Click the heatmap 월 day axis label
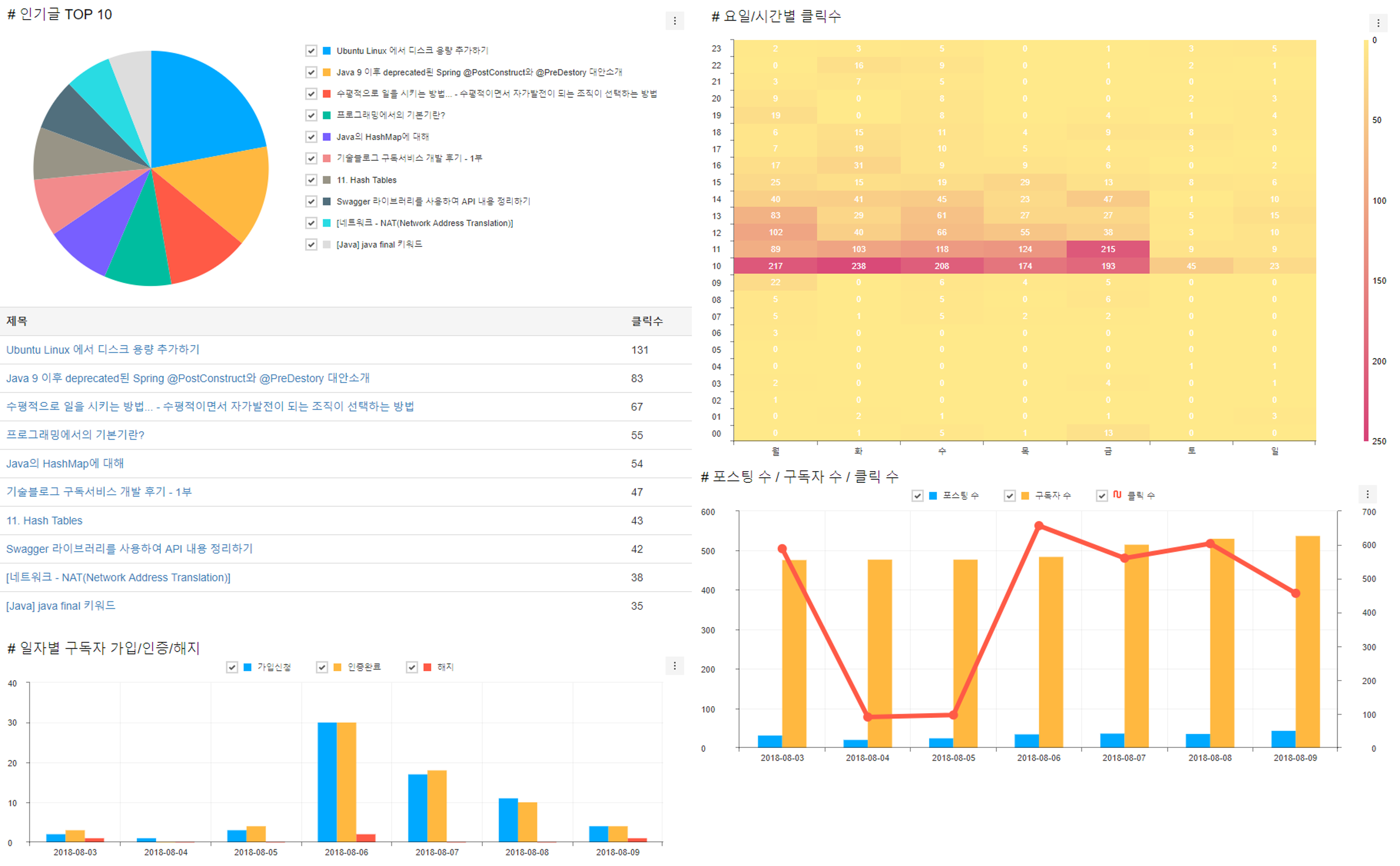The image size is (1400, 866). pyautogui.click(x=775, y=451)
